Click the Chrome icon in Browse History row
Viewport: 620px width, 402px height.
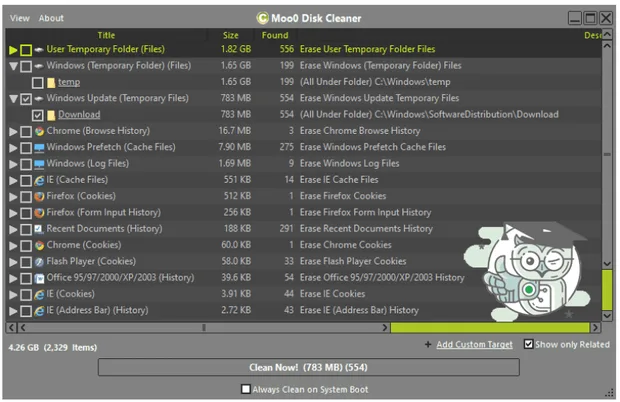pos(39,131)
